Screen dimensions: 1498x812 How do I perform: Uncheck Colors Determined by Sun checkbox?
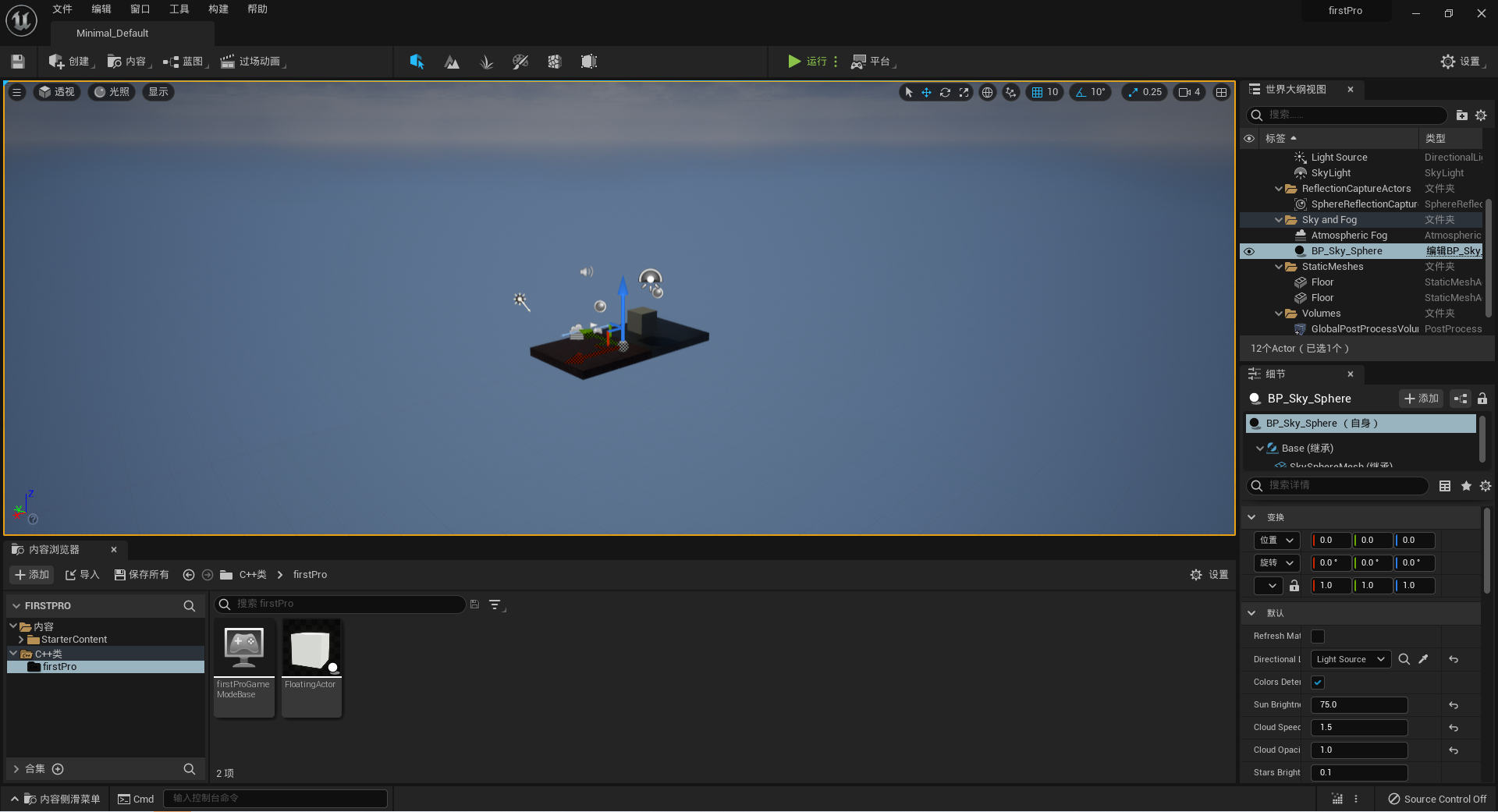(1318, 683)
